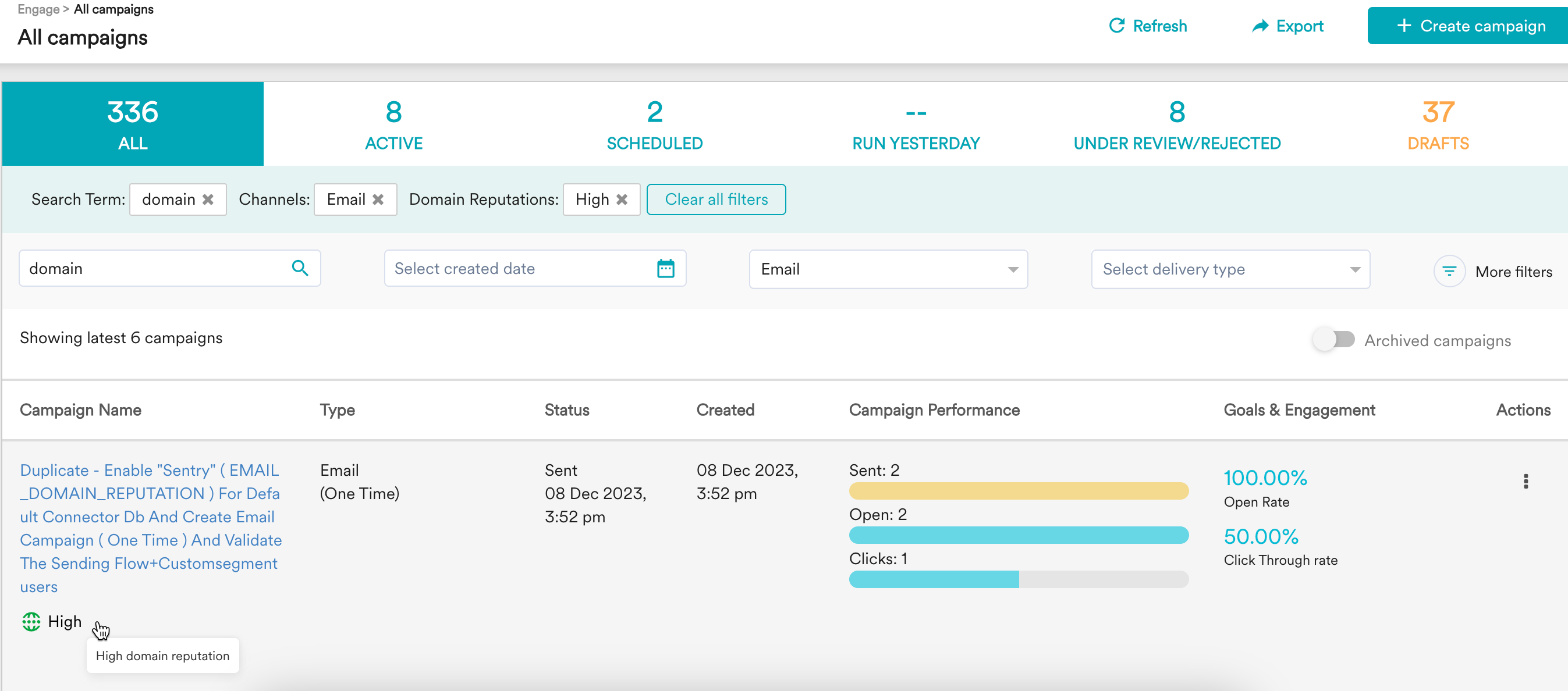Click the Refresh icon button

pos(1116,26)
